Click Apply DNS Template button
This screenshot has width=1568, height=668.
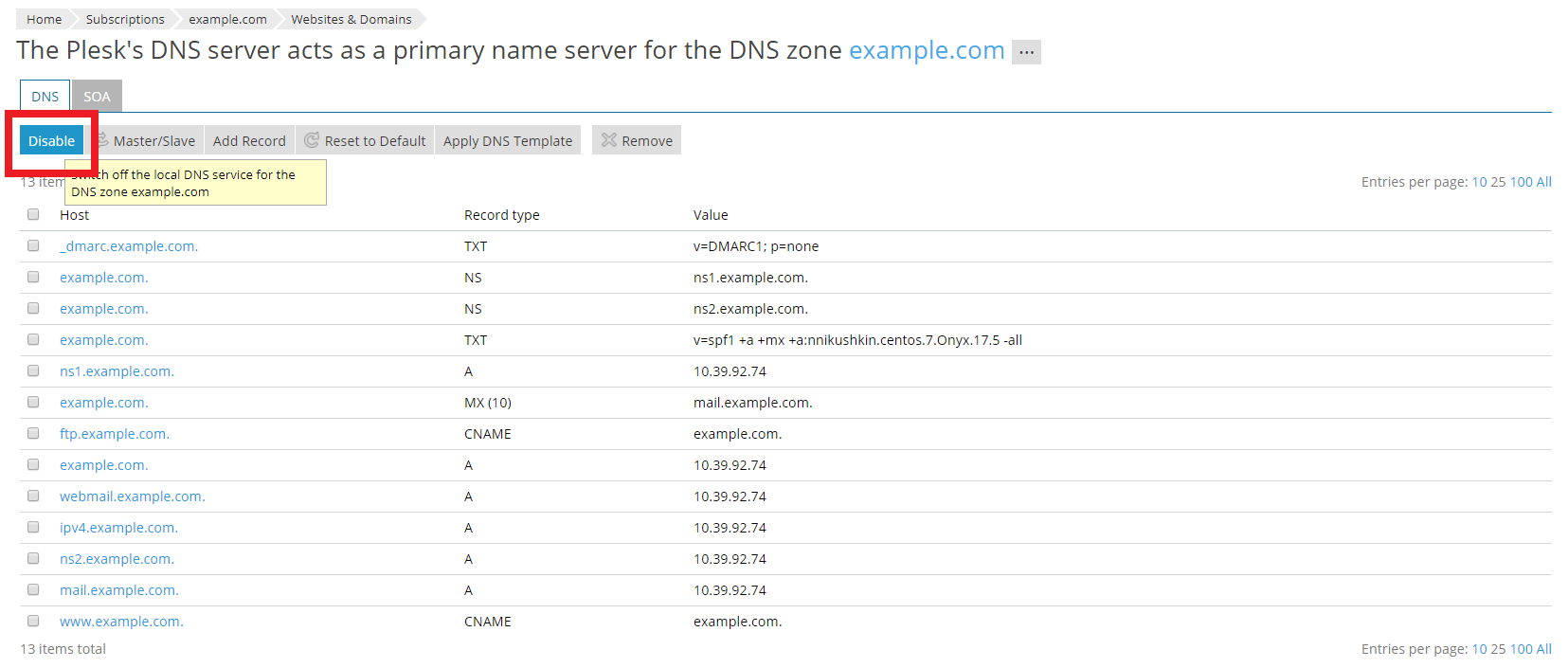point(507,141)
